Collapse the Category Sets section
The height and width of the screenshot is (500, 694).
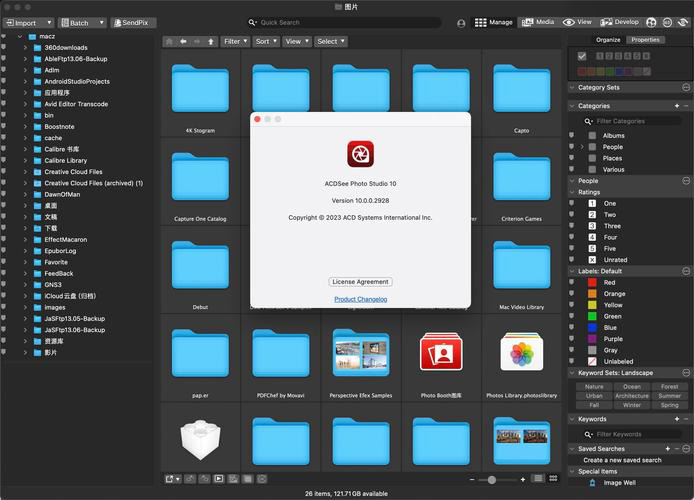click(572, 88)
